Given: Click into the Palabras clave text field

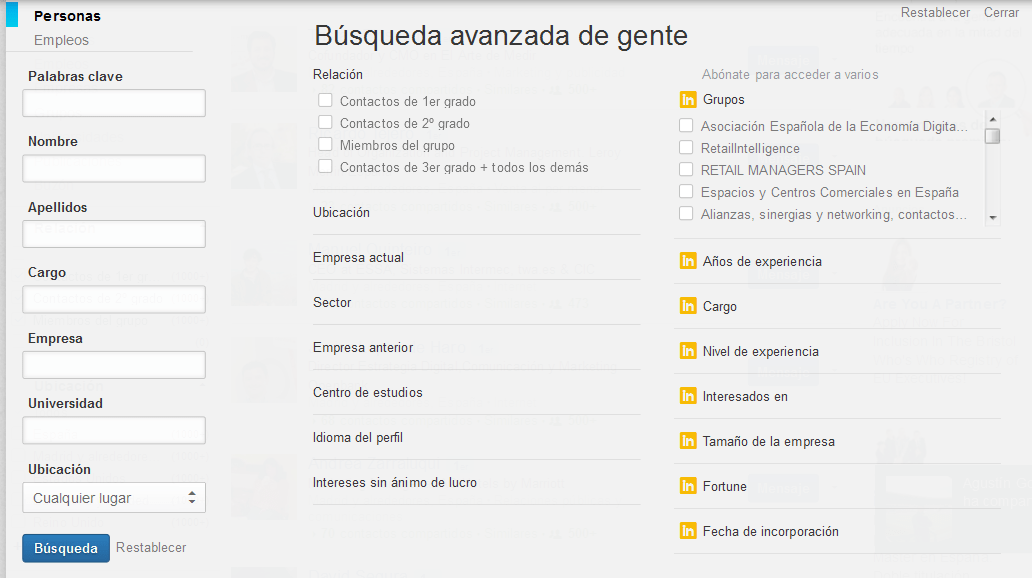Looking at the screenshot, I should coord(114,103).
